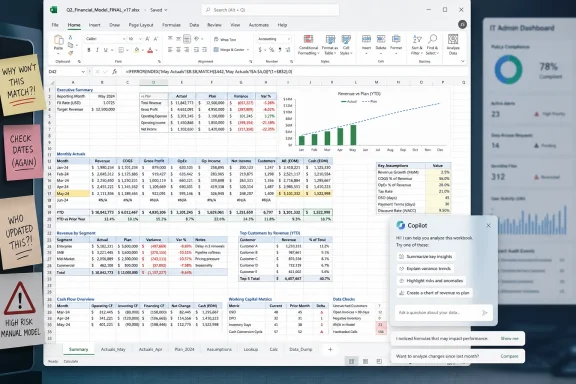Open Cell Styles gallery

pos(346,45)
